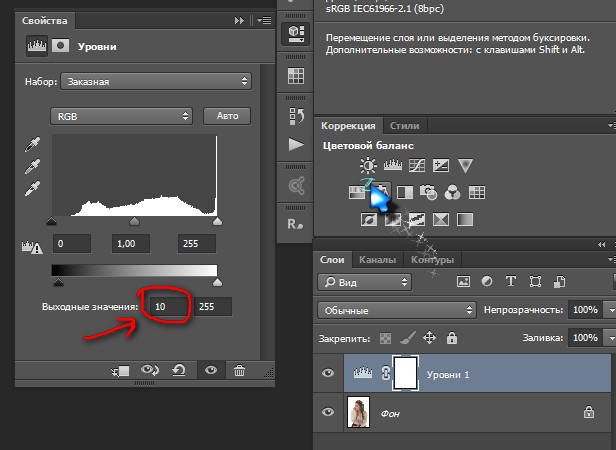Hide the Фон layer
This screenshot has height=450, width=616.
328,412
